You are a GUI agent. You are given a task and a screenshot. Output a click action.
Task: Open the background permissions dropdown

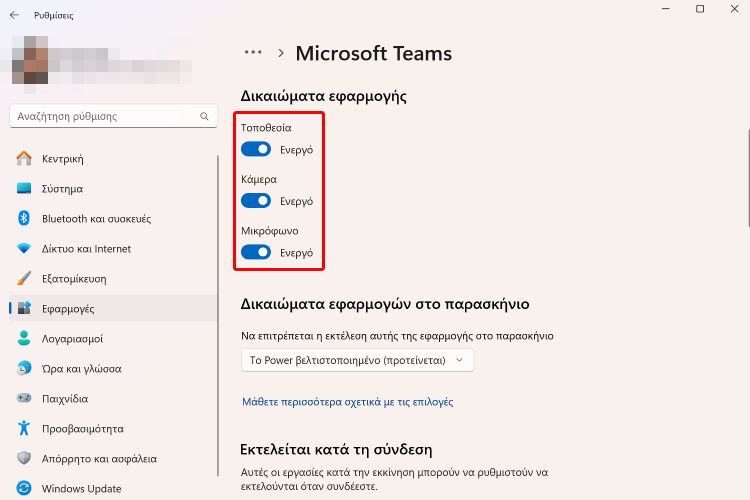pyautogui.click(x=357, y=360)
